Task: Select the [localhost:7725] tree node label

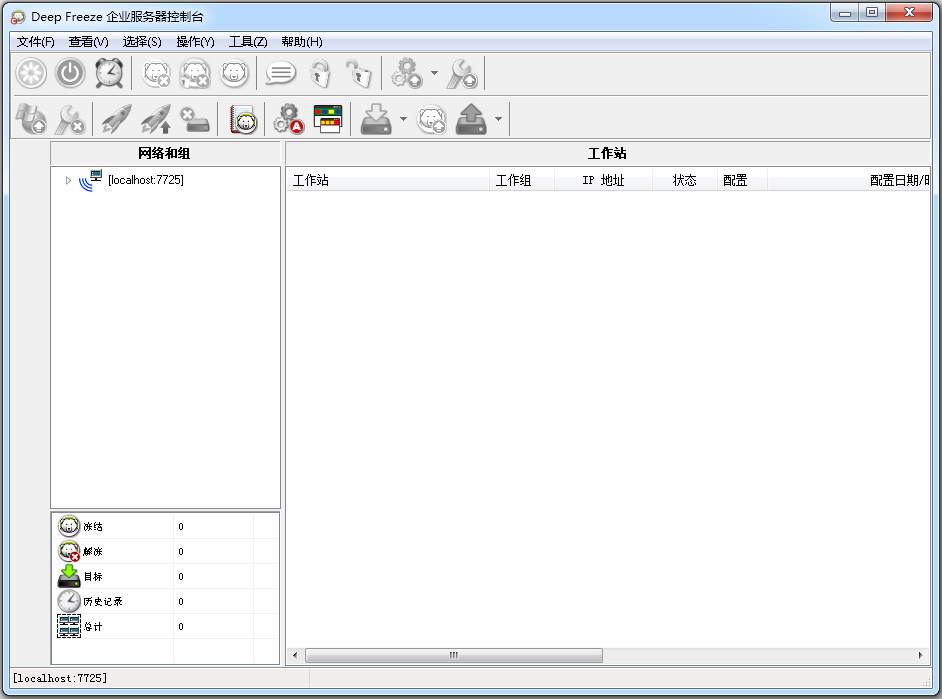Action: (x=146, y=180)
